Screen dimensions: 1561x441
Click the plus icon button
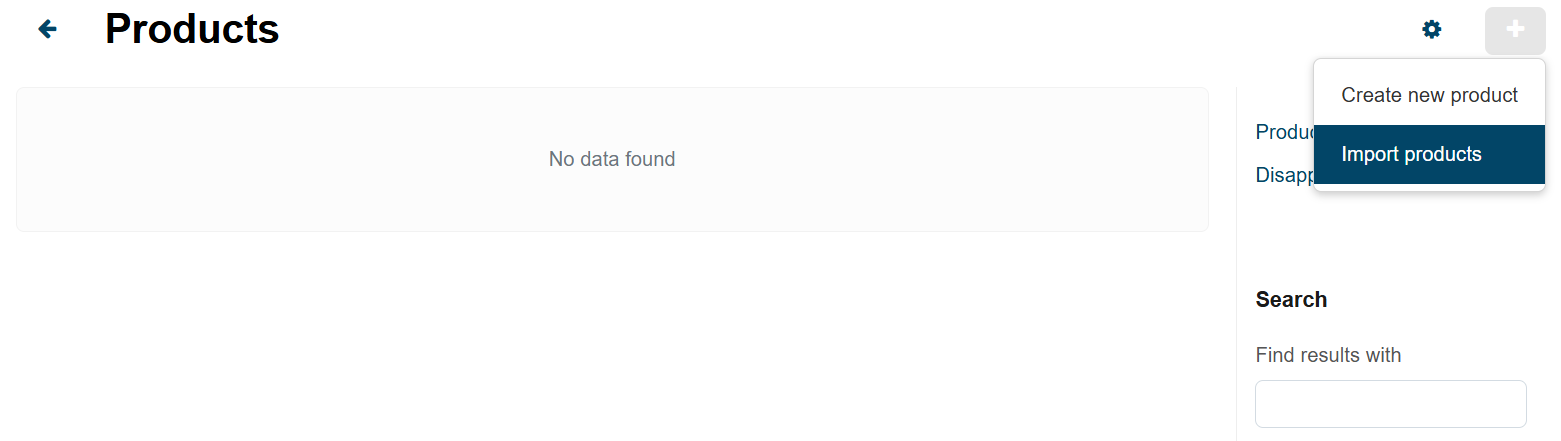coord(1515,31)
